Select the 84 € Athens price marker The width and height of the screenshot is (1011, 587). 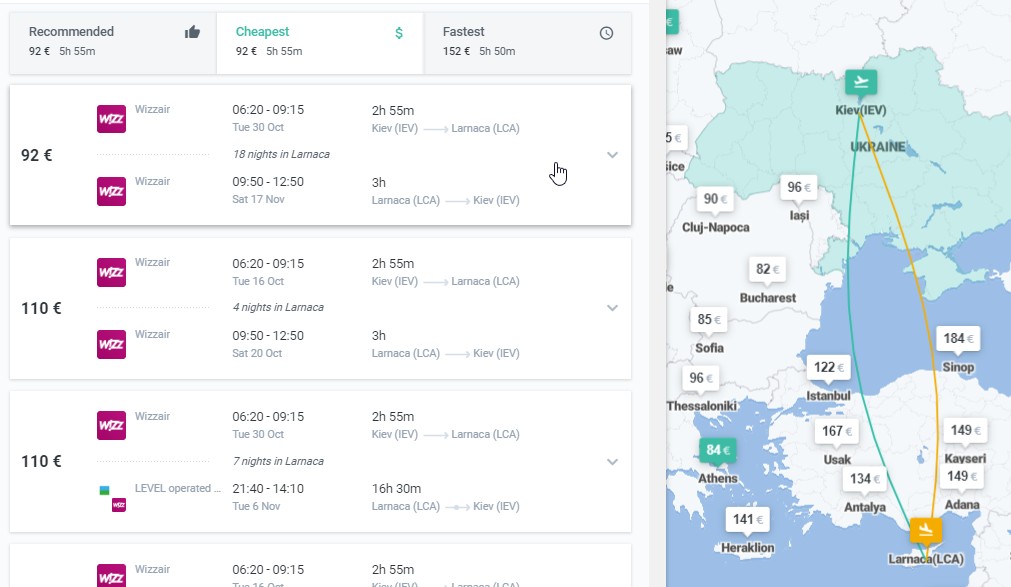click(x=718, y=450)
